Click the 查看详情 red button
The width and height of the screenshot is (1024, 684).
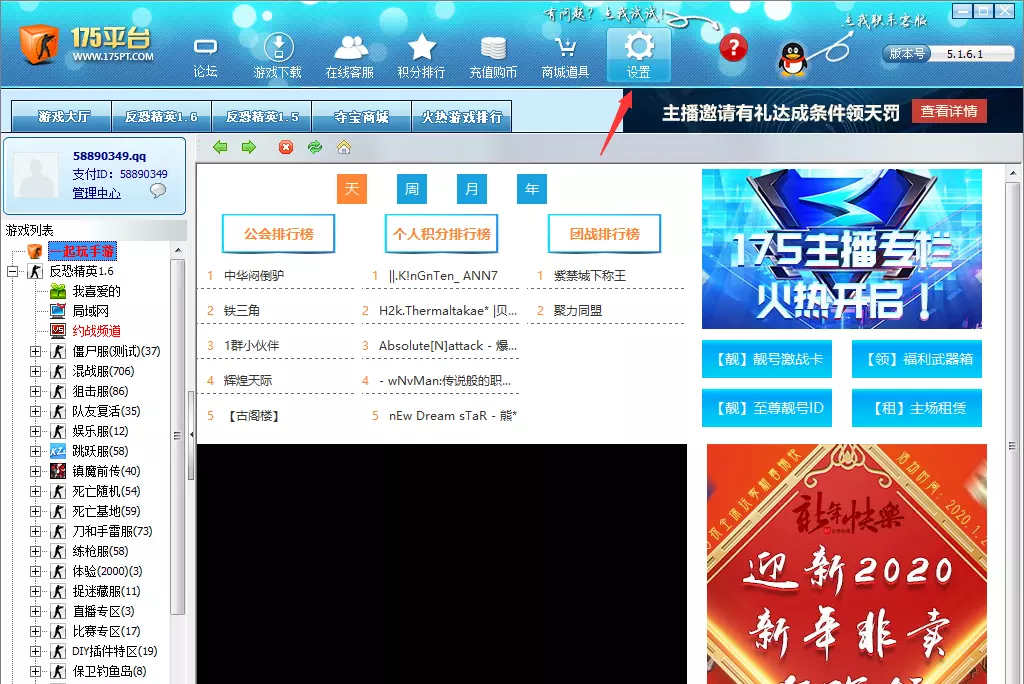pos(949,112)
